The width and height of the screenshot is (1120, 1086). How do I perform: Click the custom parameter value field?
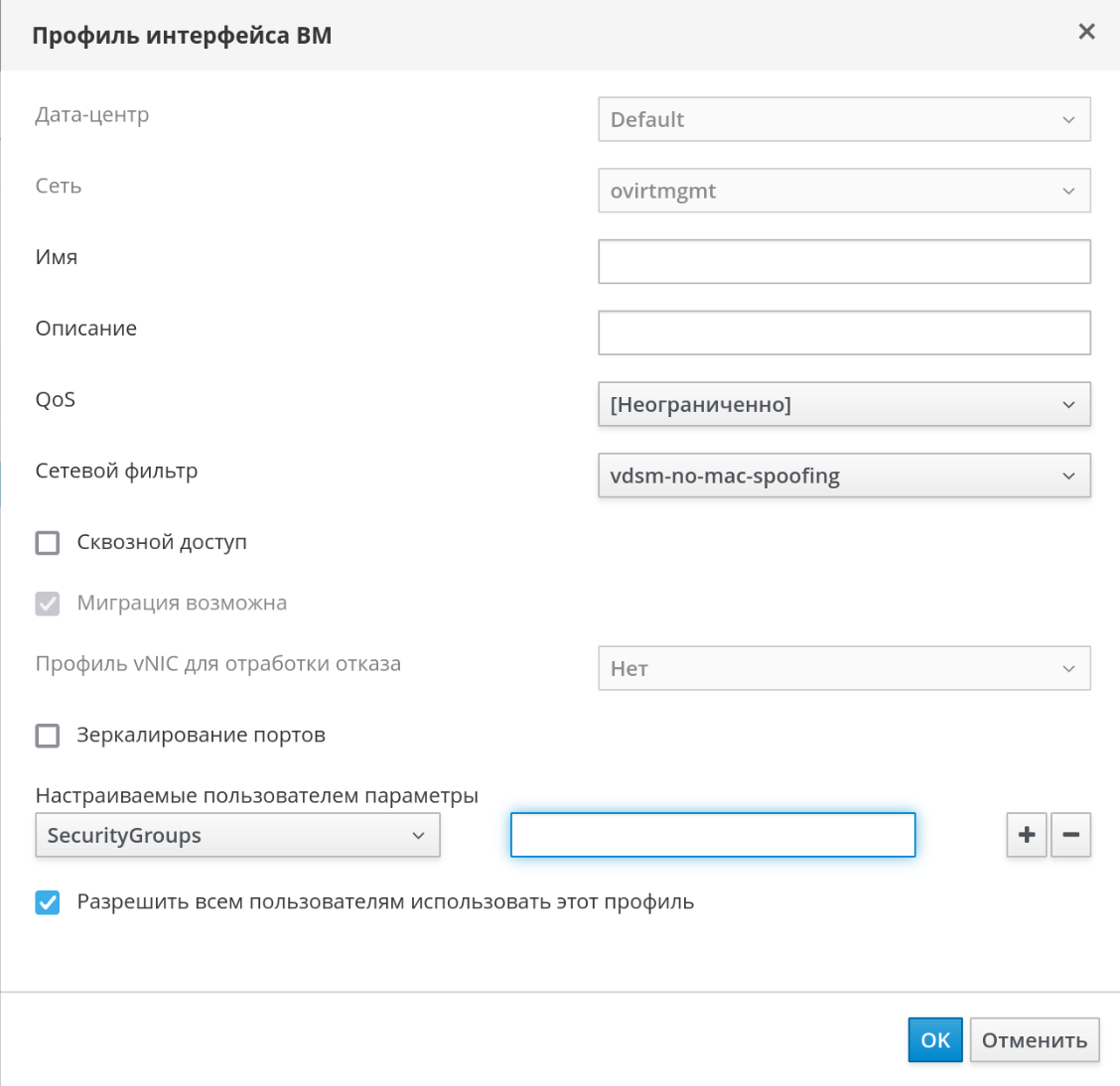click(712, 836)
